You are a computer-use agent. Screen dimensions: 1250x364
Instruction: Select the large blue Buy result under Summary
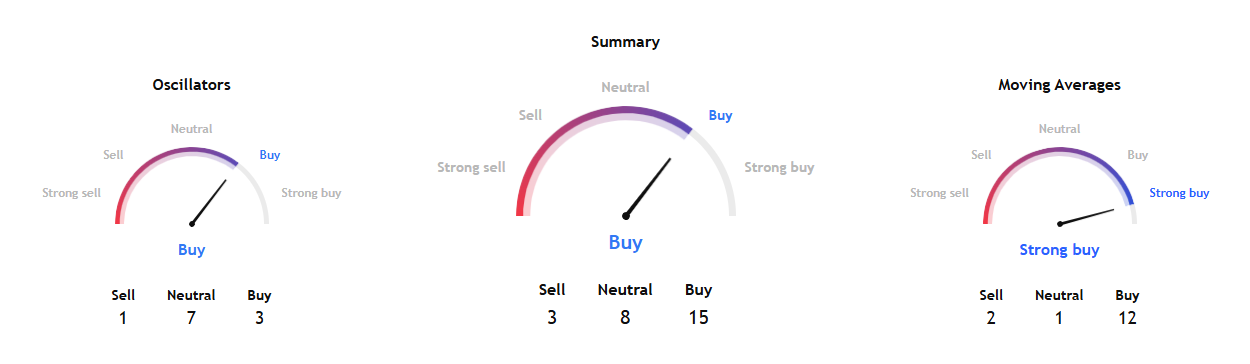(626, 242)
